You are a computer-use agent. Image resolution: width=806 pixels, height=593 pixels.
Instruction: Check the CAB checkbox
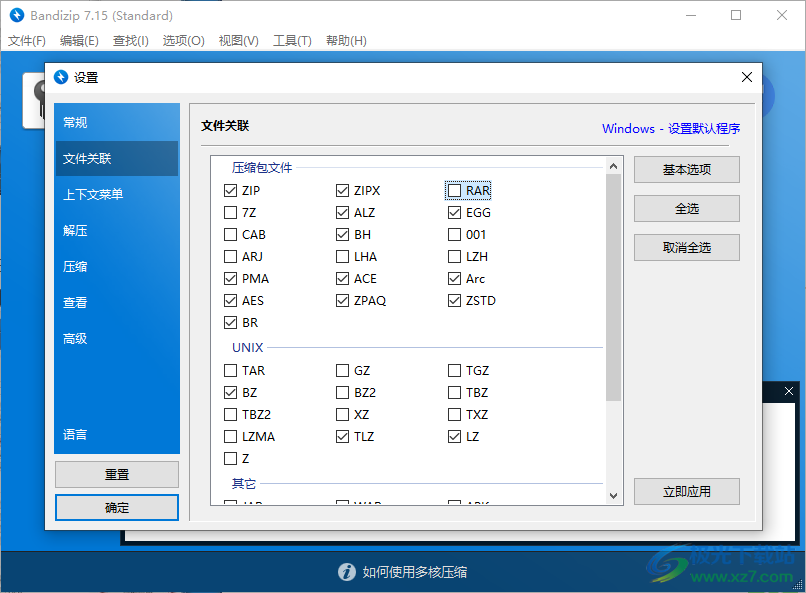point(230,235)
